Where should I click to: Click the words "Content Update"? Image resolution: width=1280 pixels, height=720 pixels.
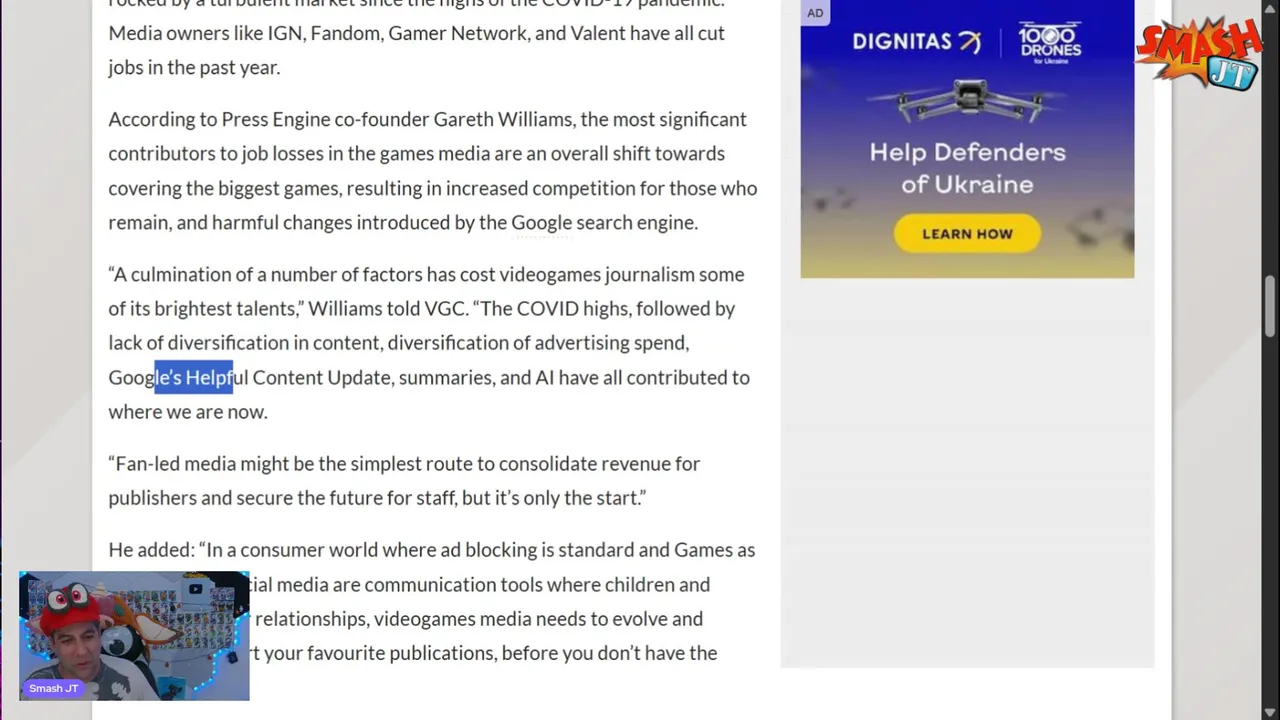[x=322, y=377]
